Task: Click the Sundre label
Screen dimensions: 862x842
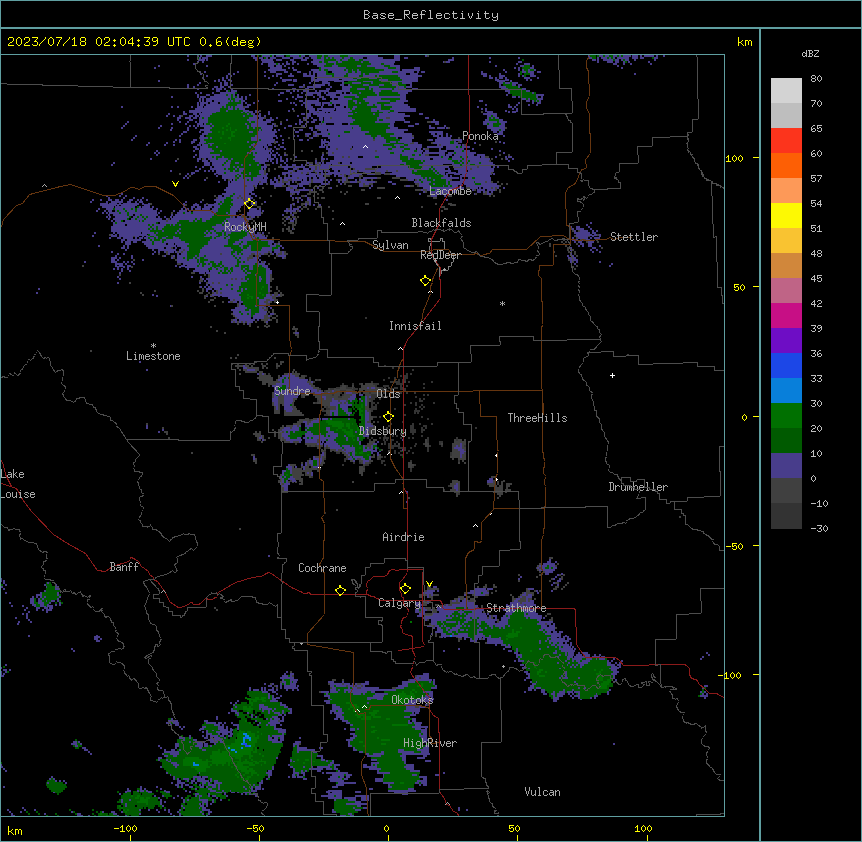Action: click(x=292, y=391)
